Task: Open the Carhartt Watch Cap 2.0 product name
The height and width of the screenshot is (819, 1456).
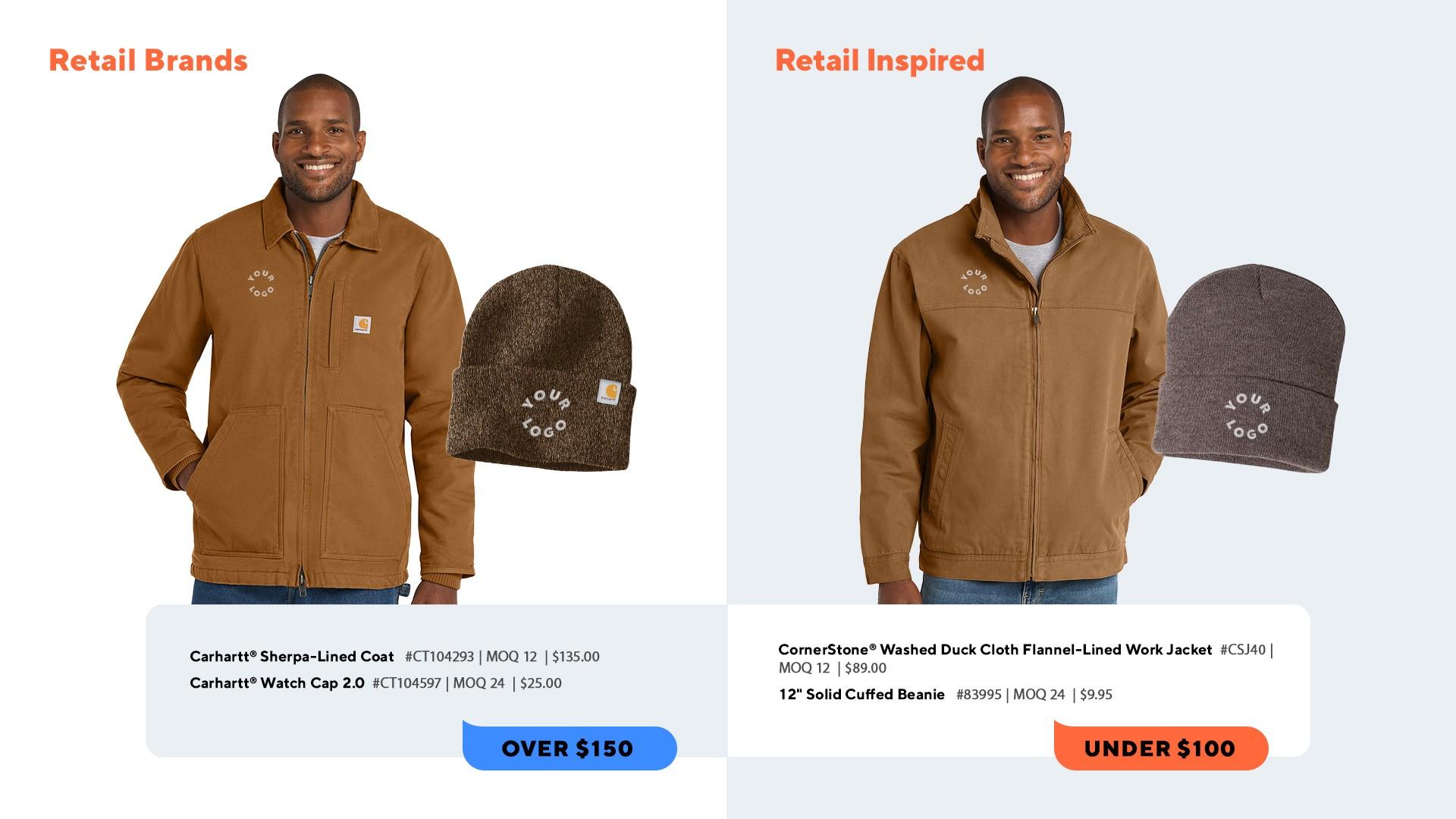Action: coord(277,683)
